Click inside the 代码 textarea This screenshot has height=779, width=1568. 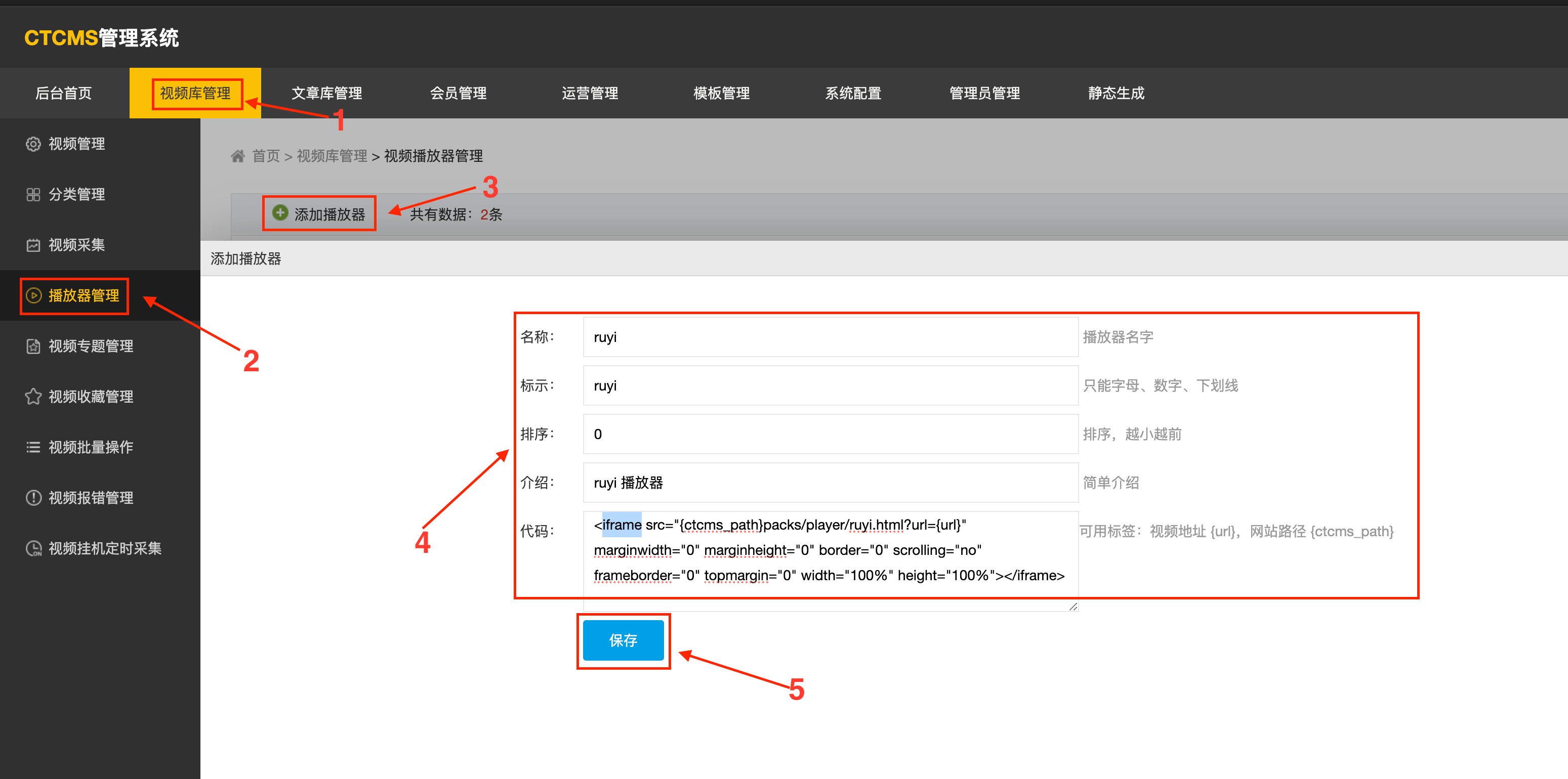coord(830,549)
